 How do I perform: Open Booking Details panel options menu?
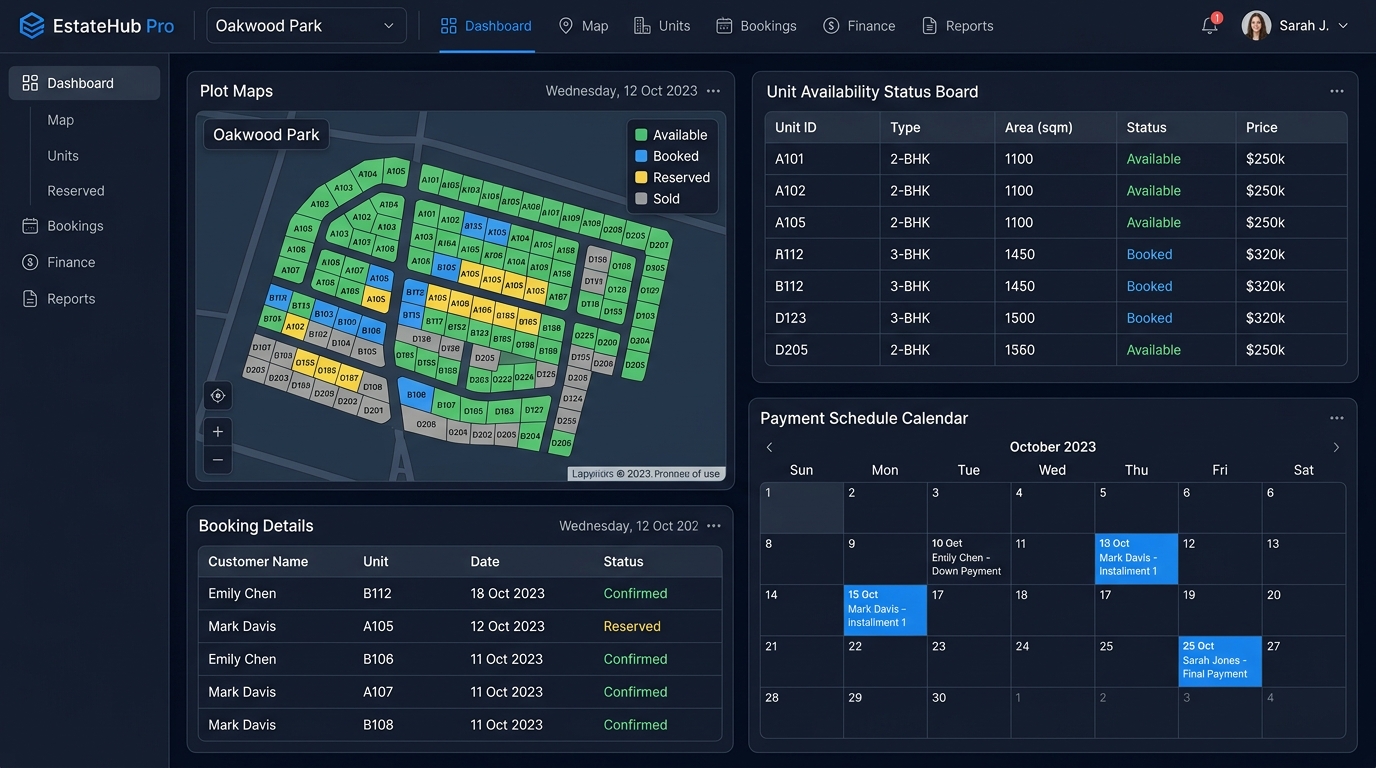[x=713, y=526]
